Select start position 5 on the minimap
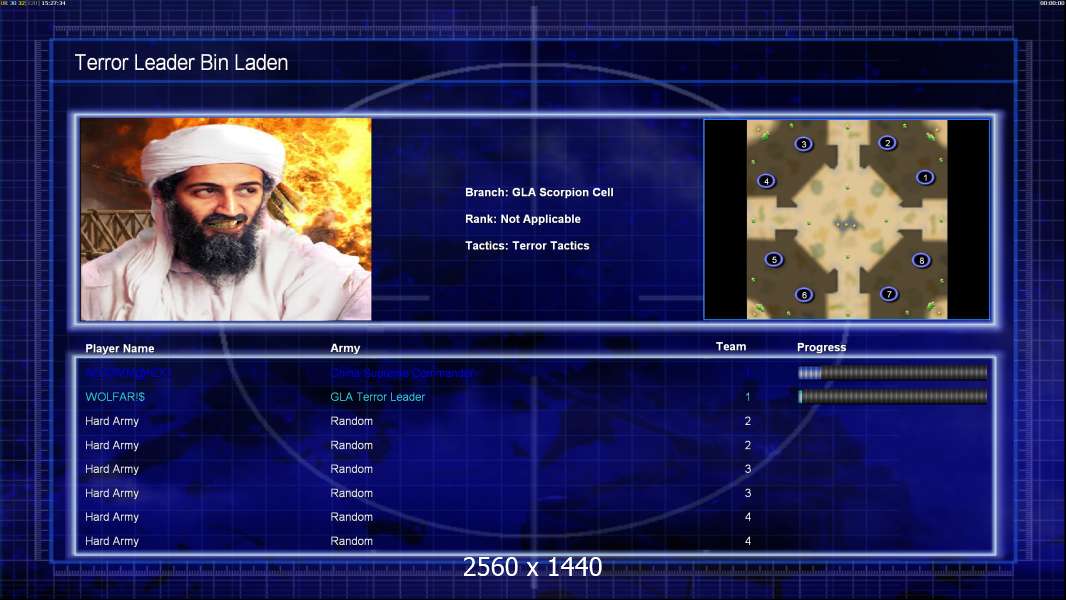 tap(774, 260)
